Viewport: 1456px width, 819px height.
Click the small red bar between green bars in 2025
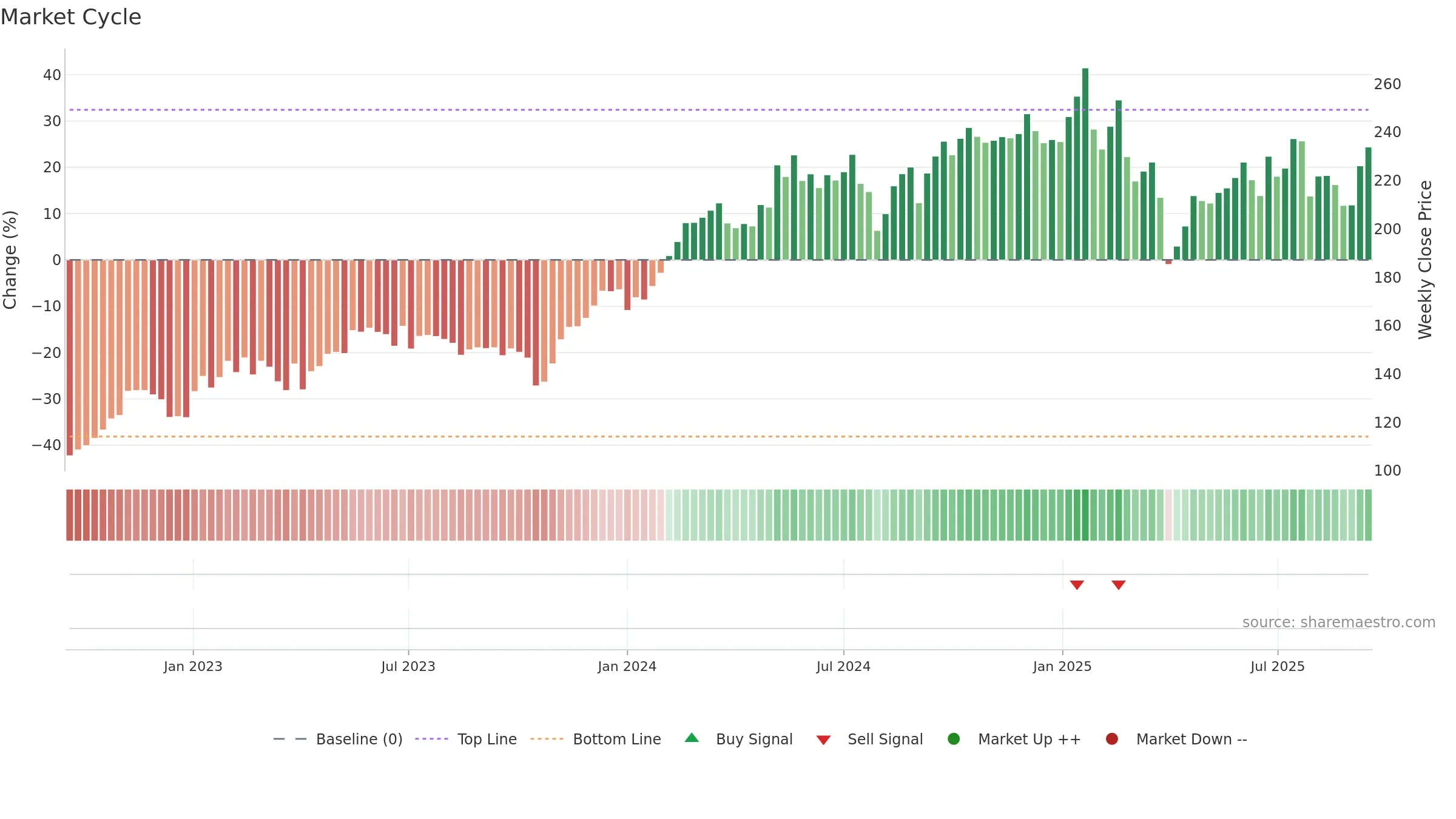click(1168, 262)
